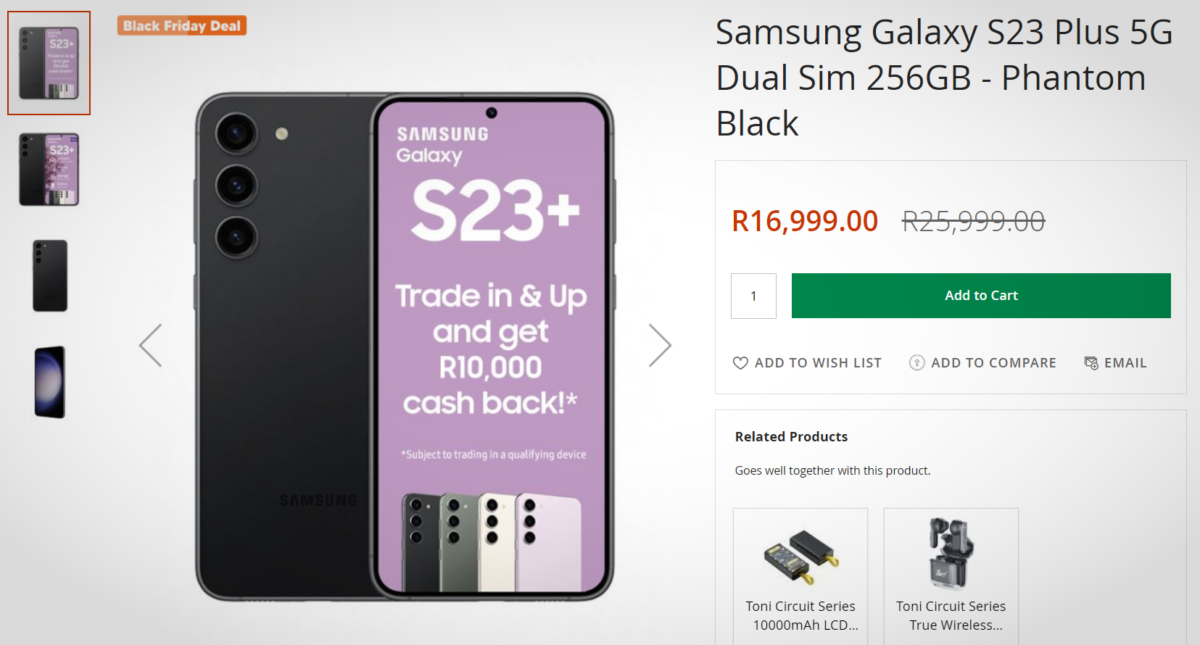Show the previous product image
The image size is (1200, 645).
pyautogui.click(x=151, y=345)
